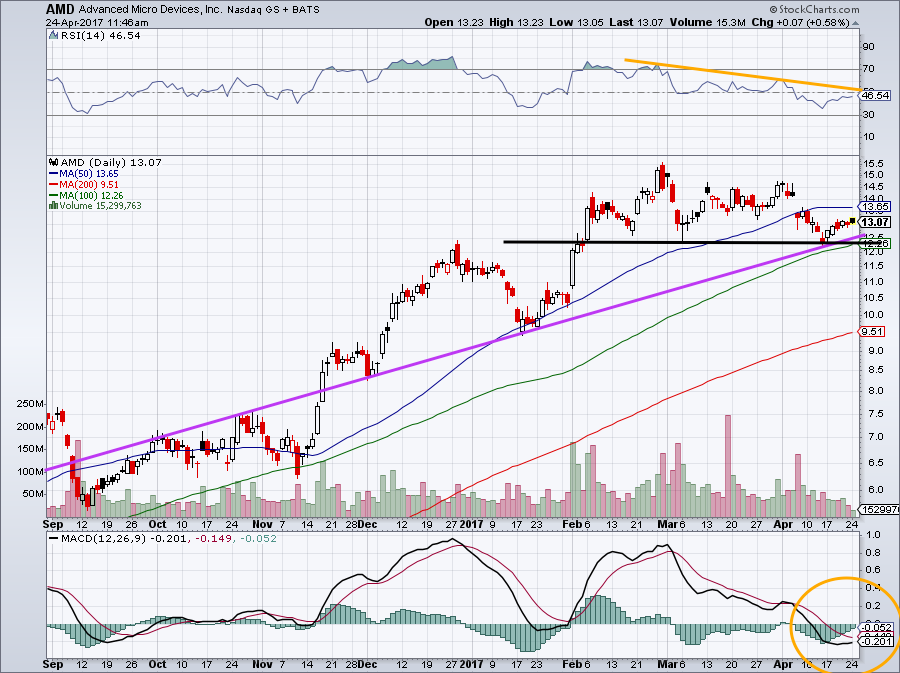Screen dimensions: 900x673
Task: Click the blue MA(50) line legend swatch
Action: click(x=54, y=173)
